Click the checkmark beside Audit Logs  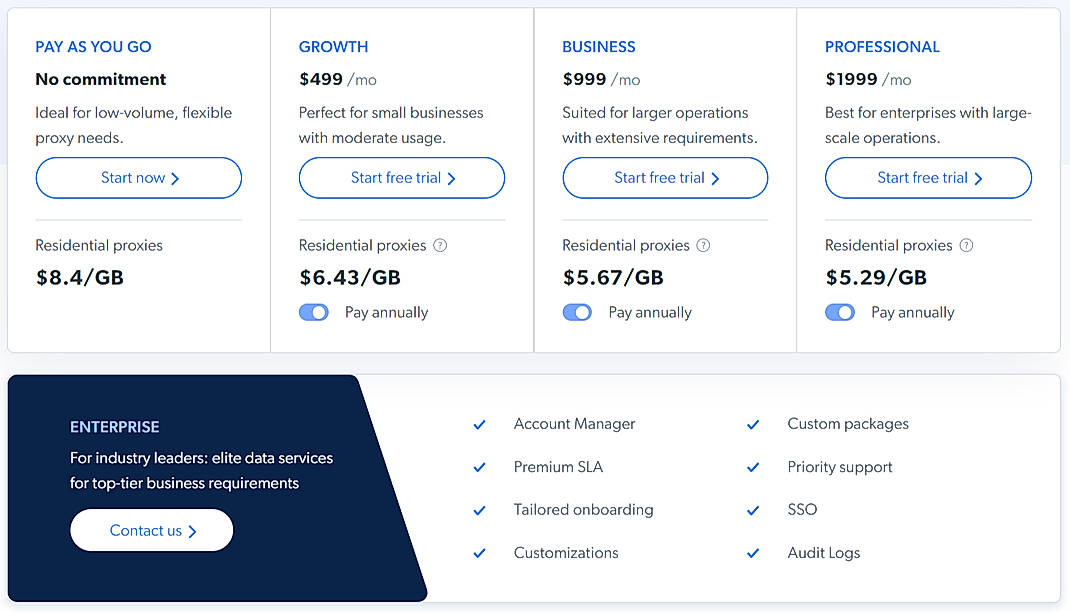pos(753,554)
